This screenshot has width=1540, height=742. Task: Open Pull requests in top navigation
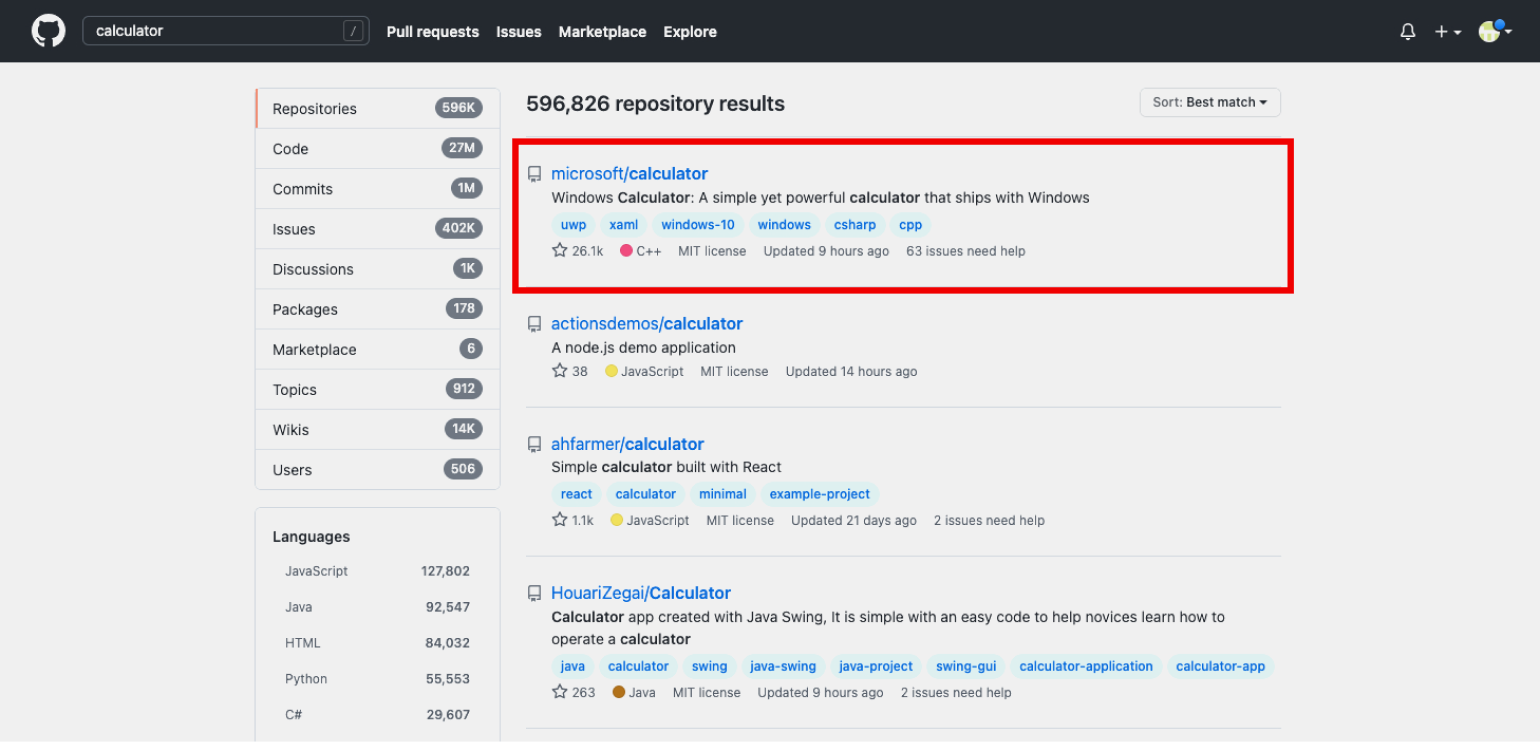[x=432, y=32]
